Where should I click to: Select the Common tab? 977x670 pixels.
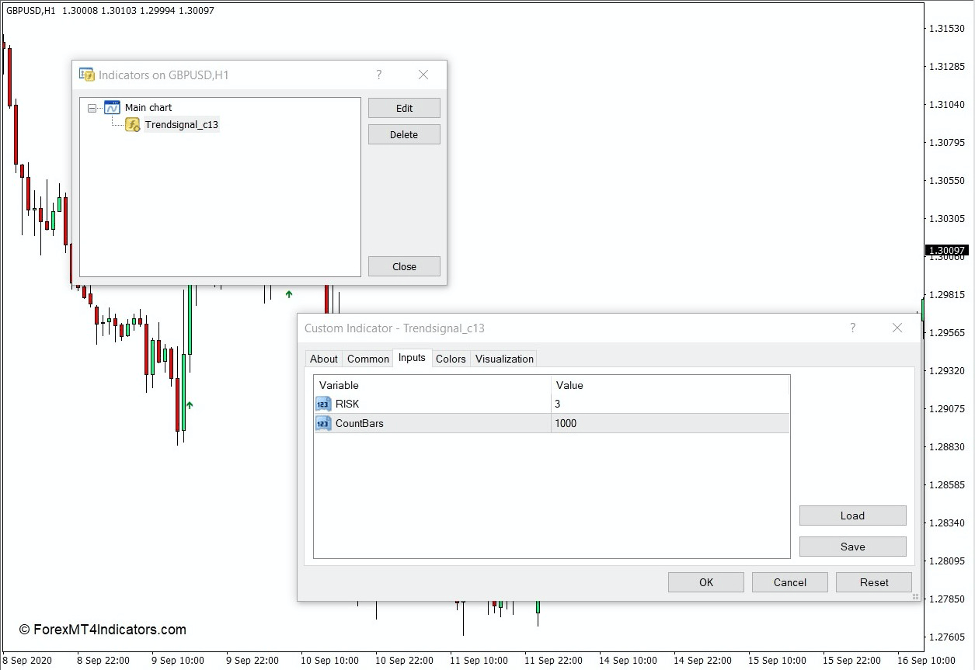coord(367,358)
